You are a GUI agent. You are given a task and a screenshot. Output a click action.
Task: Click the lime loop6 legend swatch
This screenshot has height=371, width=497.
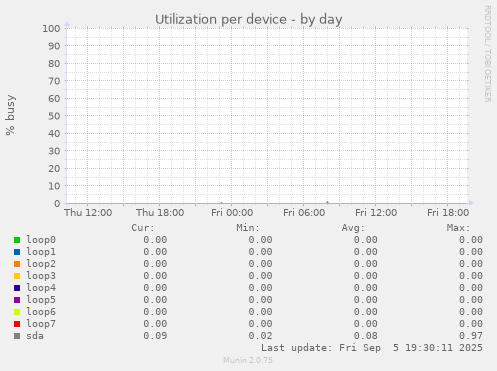click(x=17, y=312)
